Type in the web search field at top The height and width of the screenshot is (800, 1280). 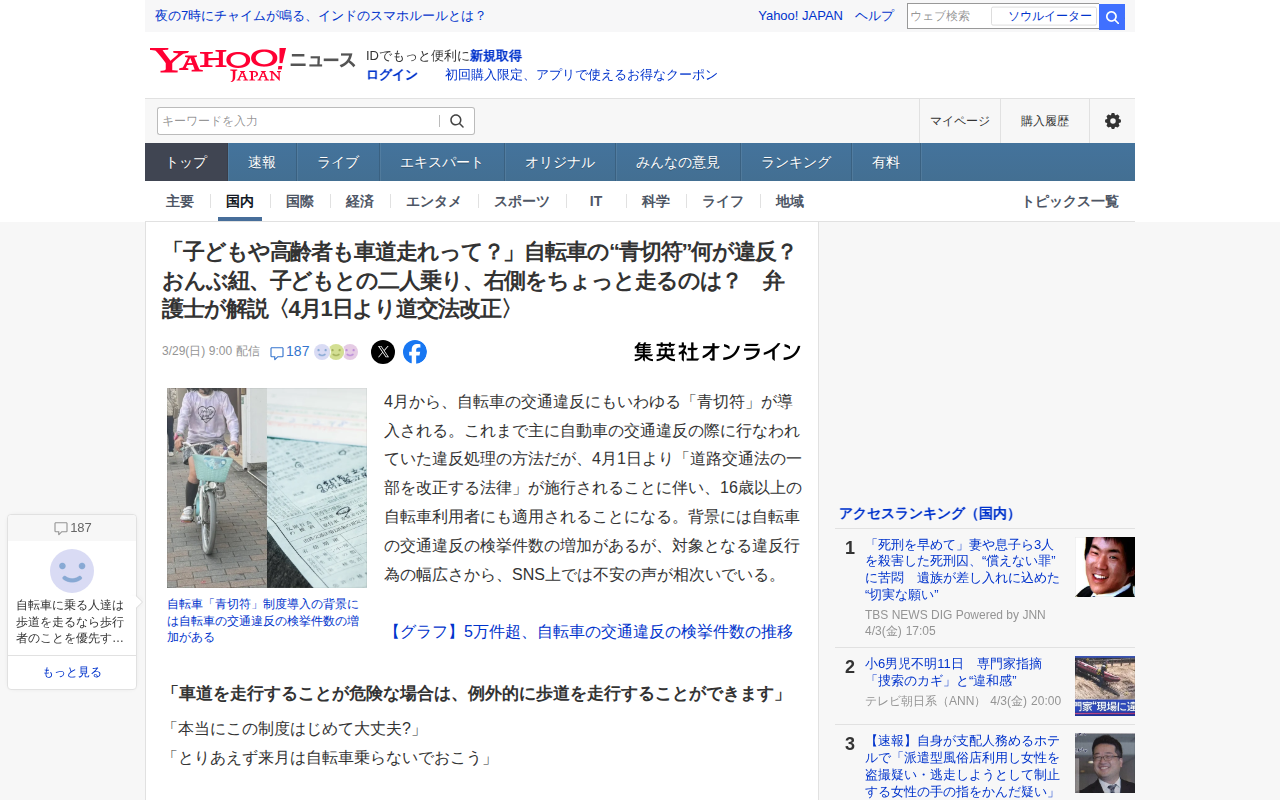coord(948,16)
